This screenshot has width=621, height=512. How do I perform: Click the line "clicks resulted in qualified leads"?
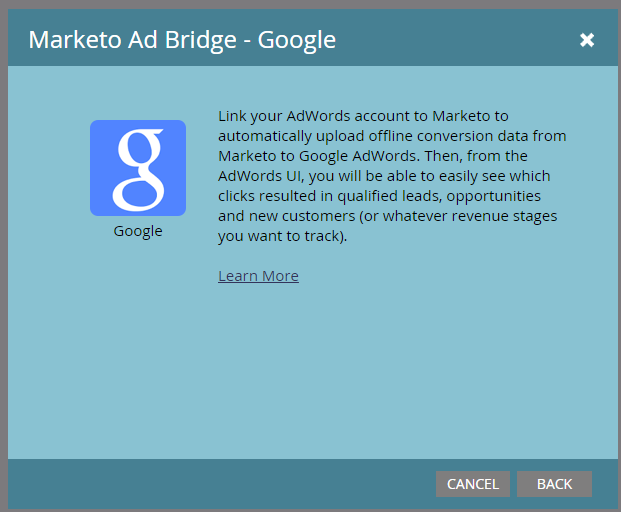(x=379, y=196)
